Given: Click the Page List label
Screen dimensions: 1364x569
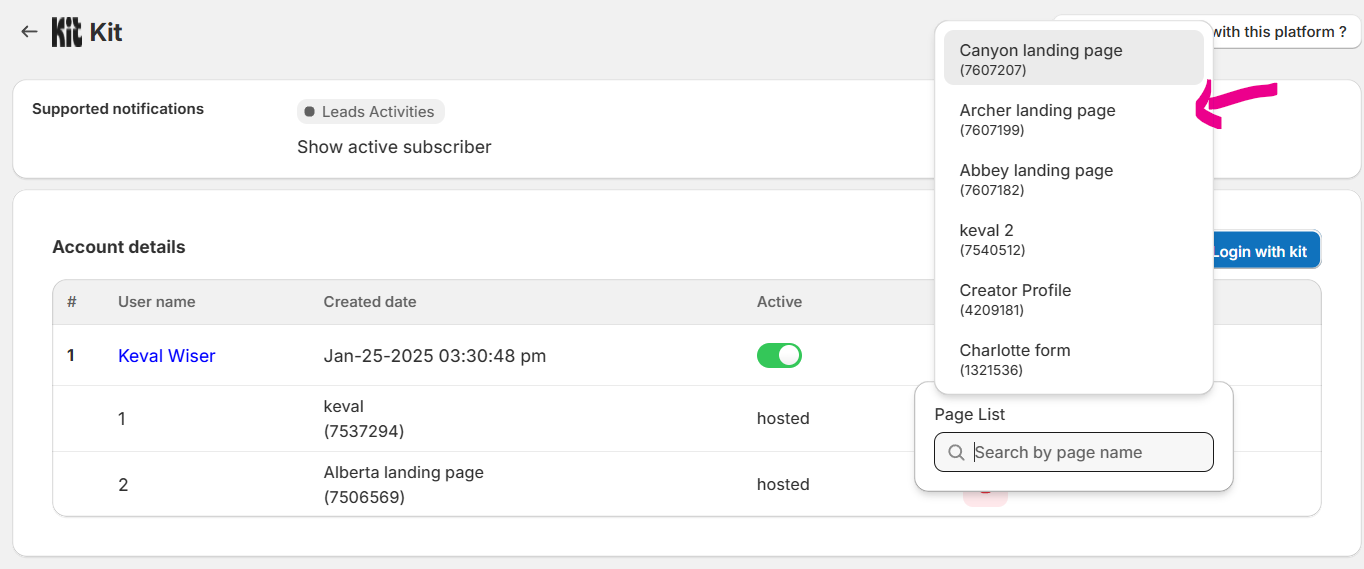Looking at the screenshot, I should pos(970,414).
